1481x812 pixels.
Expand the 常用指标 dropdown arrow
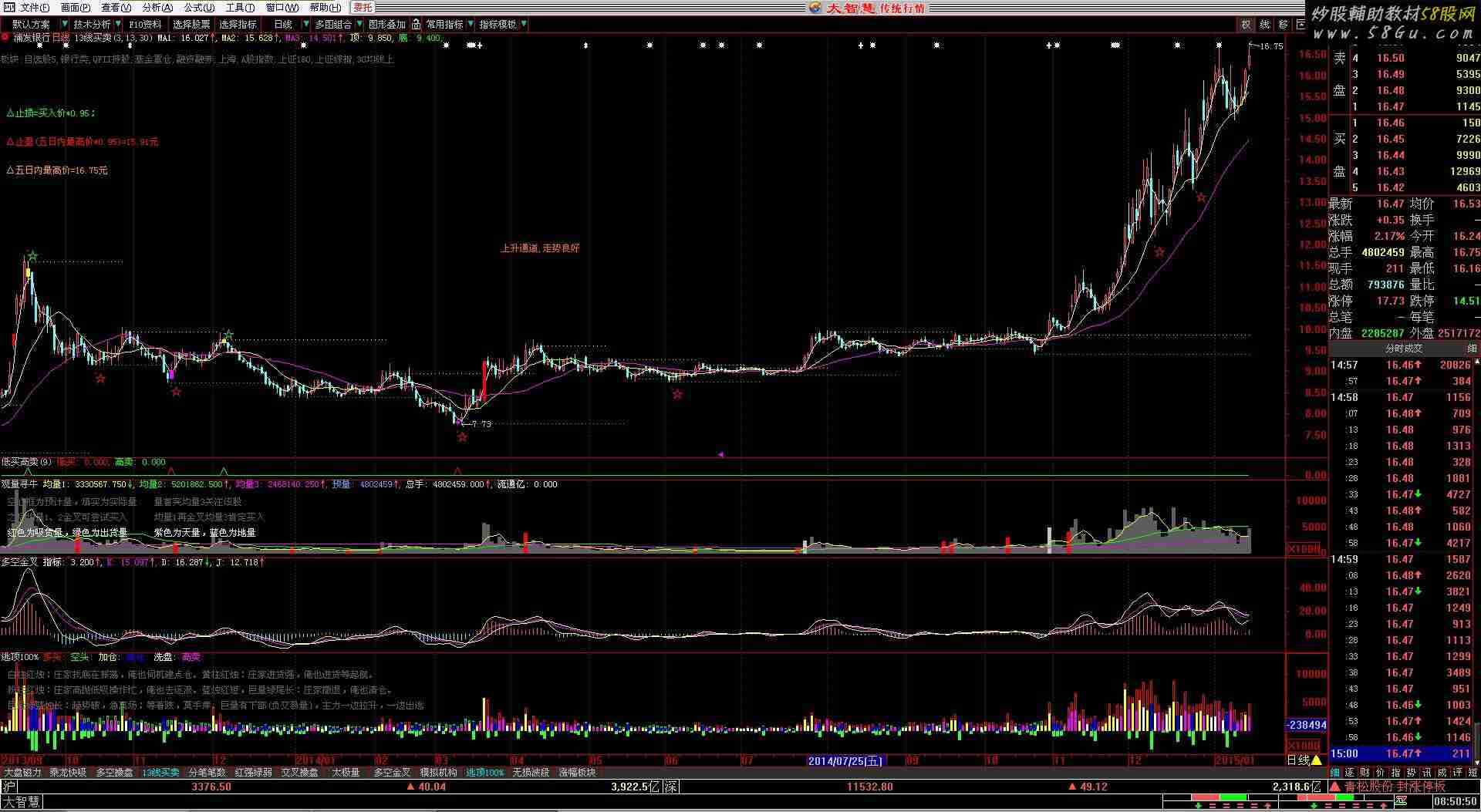point(471,25)
